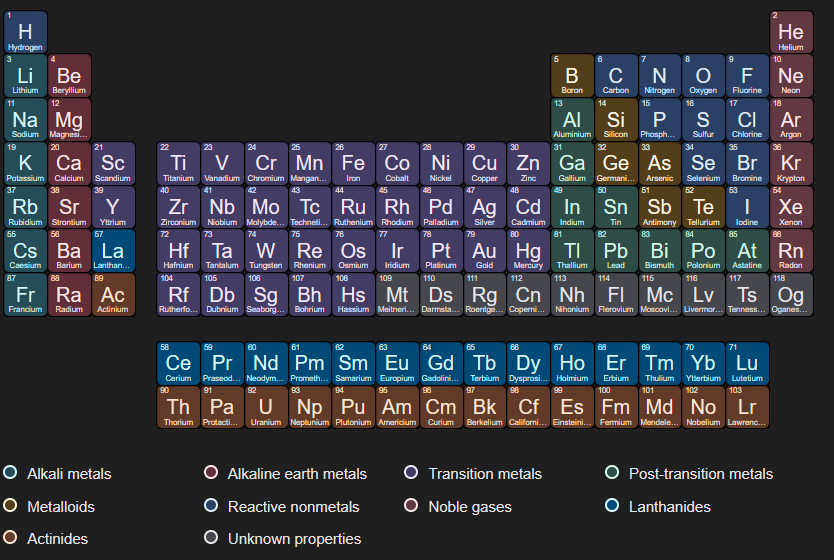Select the Silver (Ag) tile
Image resolution: width=834 pixels, height=560 pixels.
(x=485, y=207)
